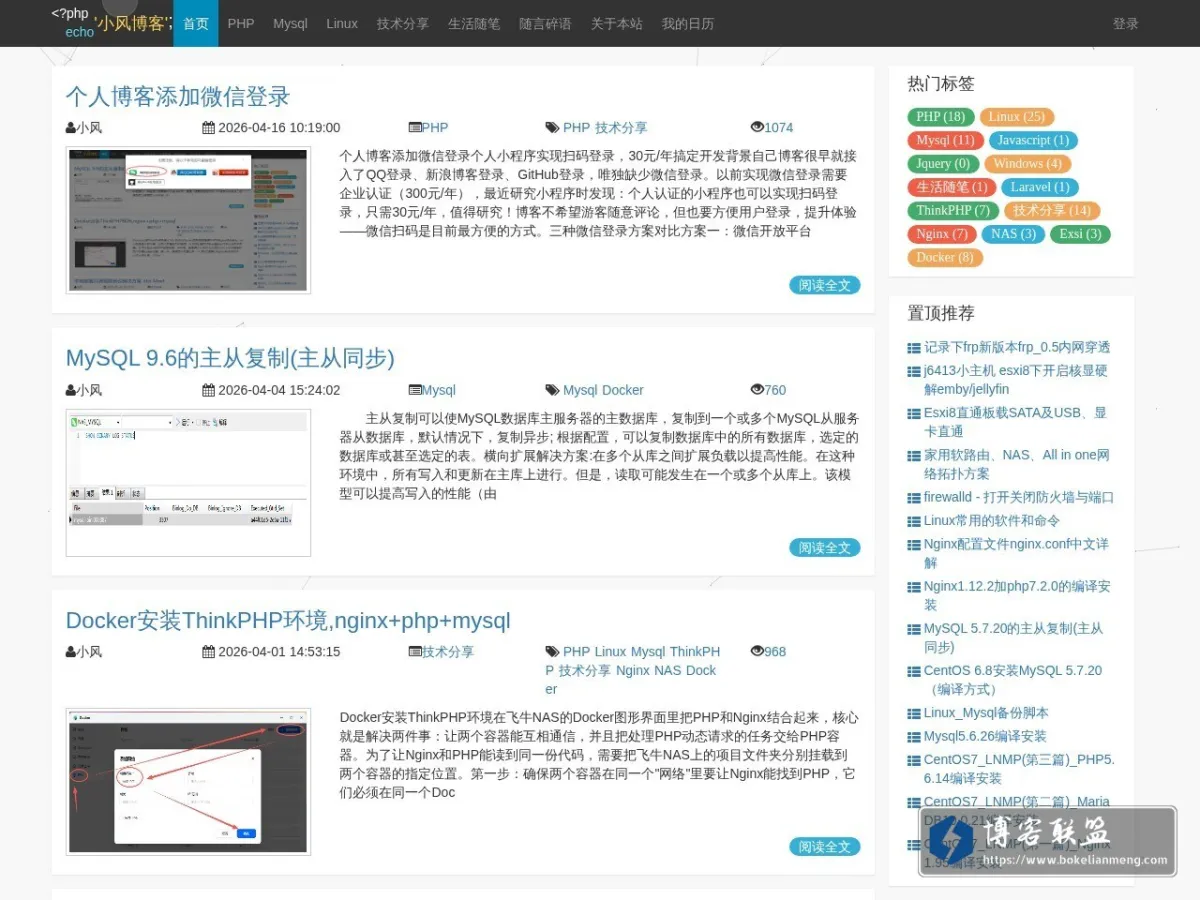Click 阅读全文 for the Docker安装ThinkPHP post
Image resolution: width=1200 pixels, height=900 pixels.
click(x=825, y=846)
